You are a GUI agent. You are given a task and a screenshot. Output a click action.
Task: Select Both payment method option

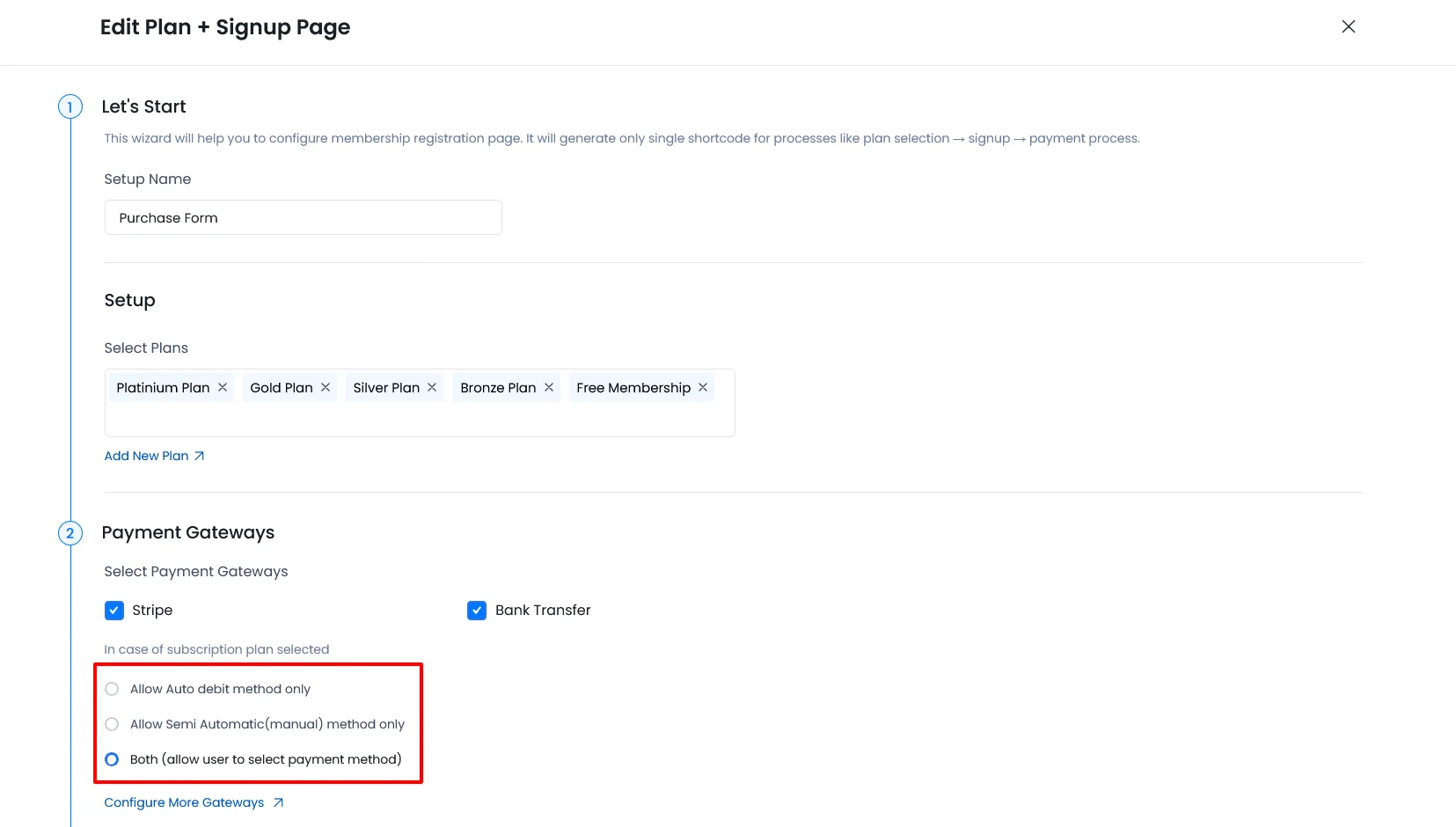tap(112, 758)
